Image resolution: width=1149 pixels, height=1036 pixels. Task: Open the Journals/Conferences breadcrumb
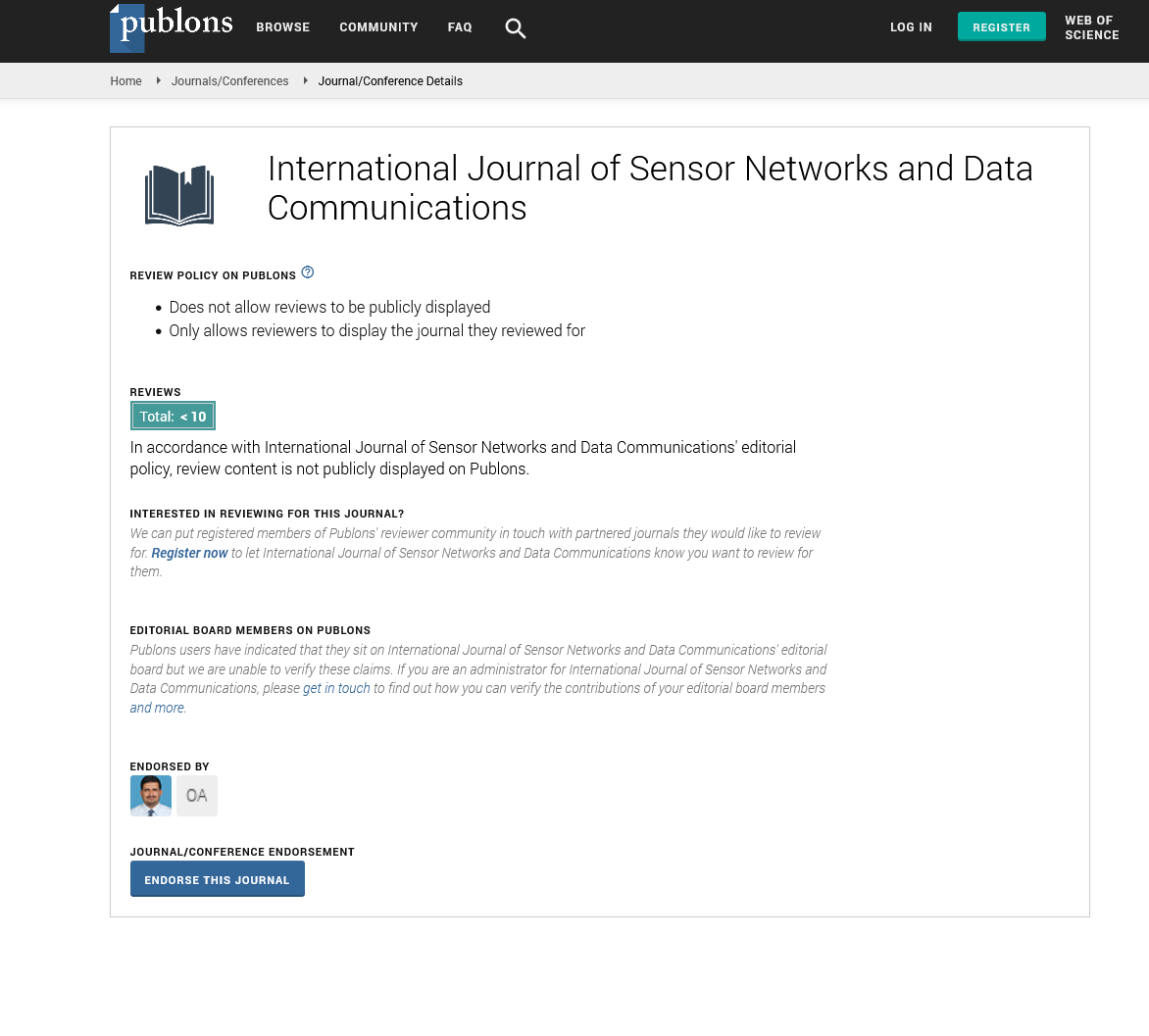click(229, 81)
